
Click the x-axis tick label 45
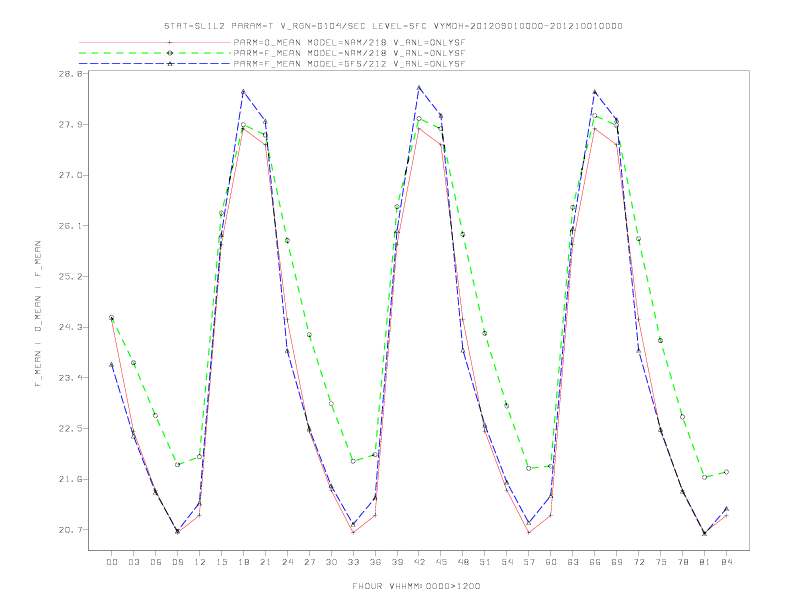[x=441, y=562]
